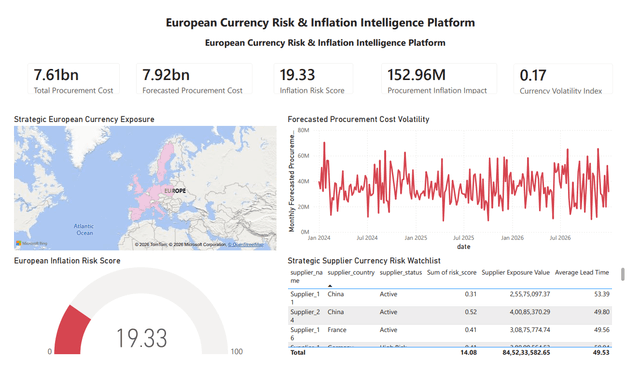Click the Microsoft Bing logo on map

[x=31, y=244]
